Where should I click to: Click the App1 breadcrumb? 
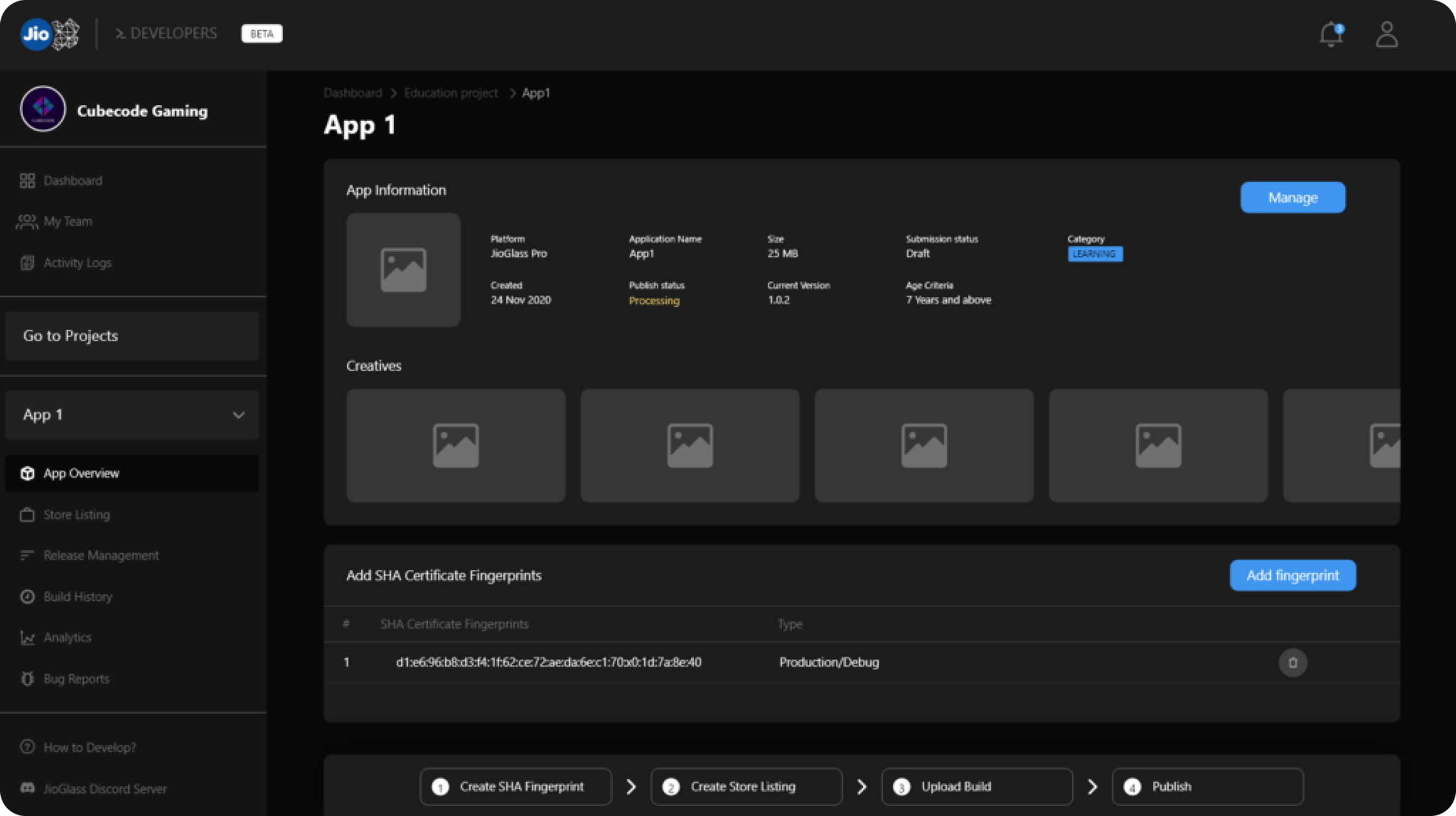[536, 93]
